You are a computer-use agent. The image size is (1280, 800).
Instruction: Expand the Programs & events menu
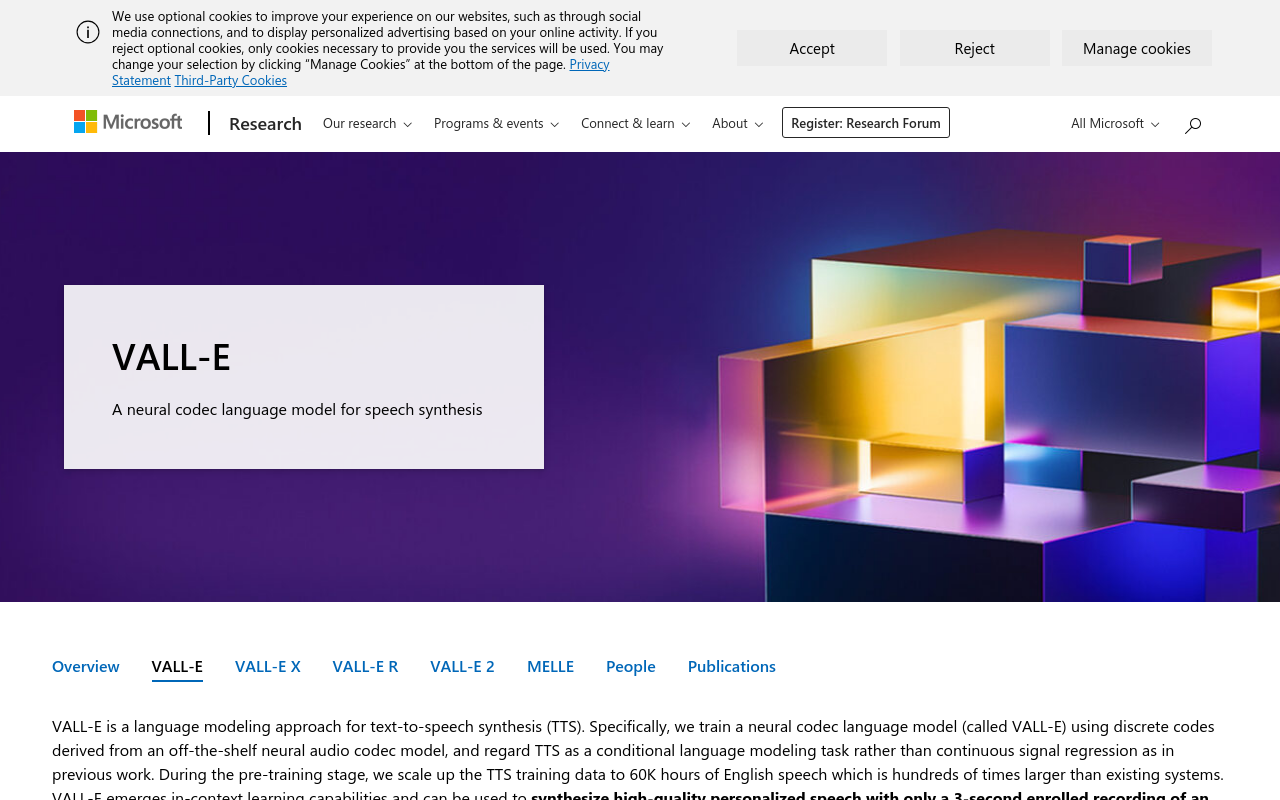tap(496, 123)
